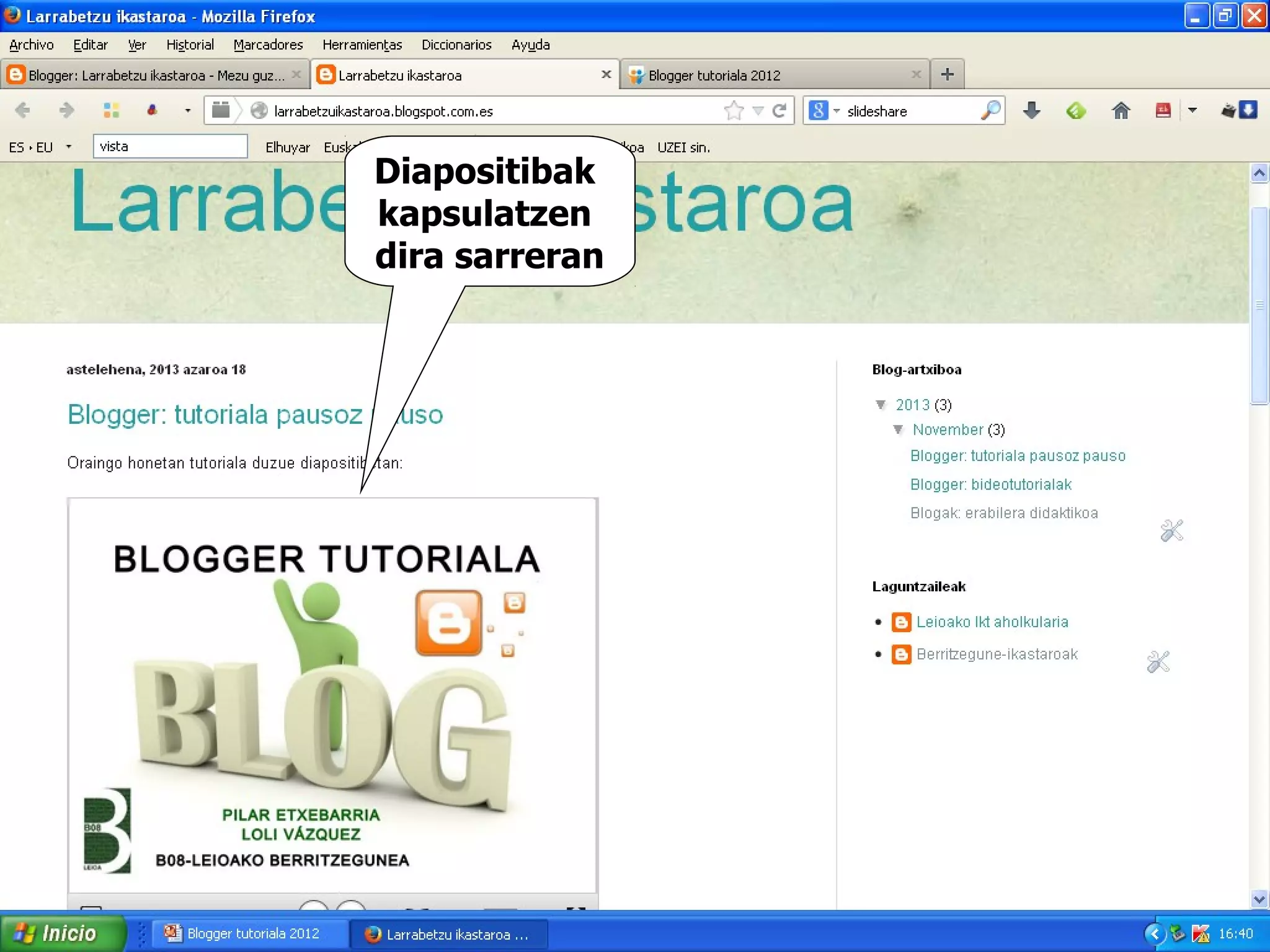Click wrench icon beside Blog-artxiboa widget
This screenshot has width=1270, height=952.
tap(1171, 531)
